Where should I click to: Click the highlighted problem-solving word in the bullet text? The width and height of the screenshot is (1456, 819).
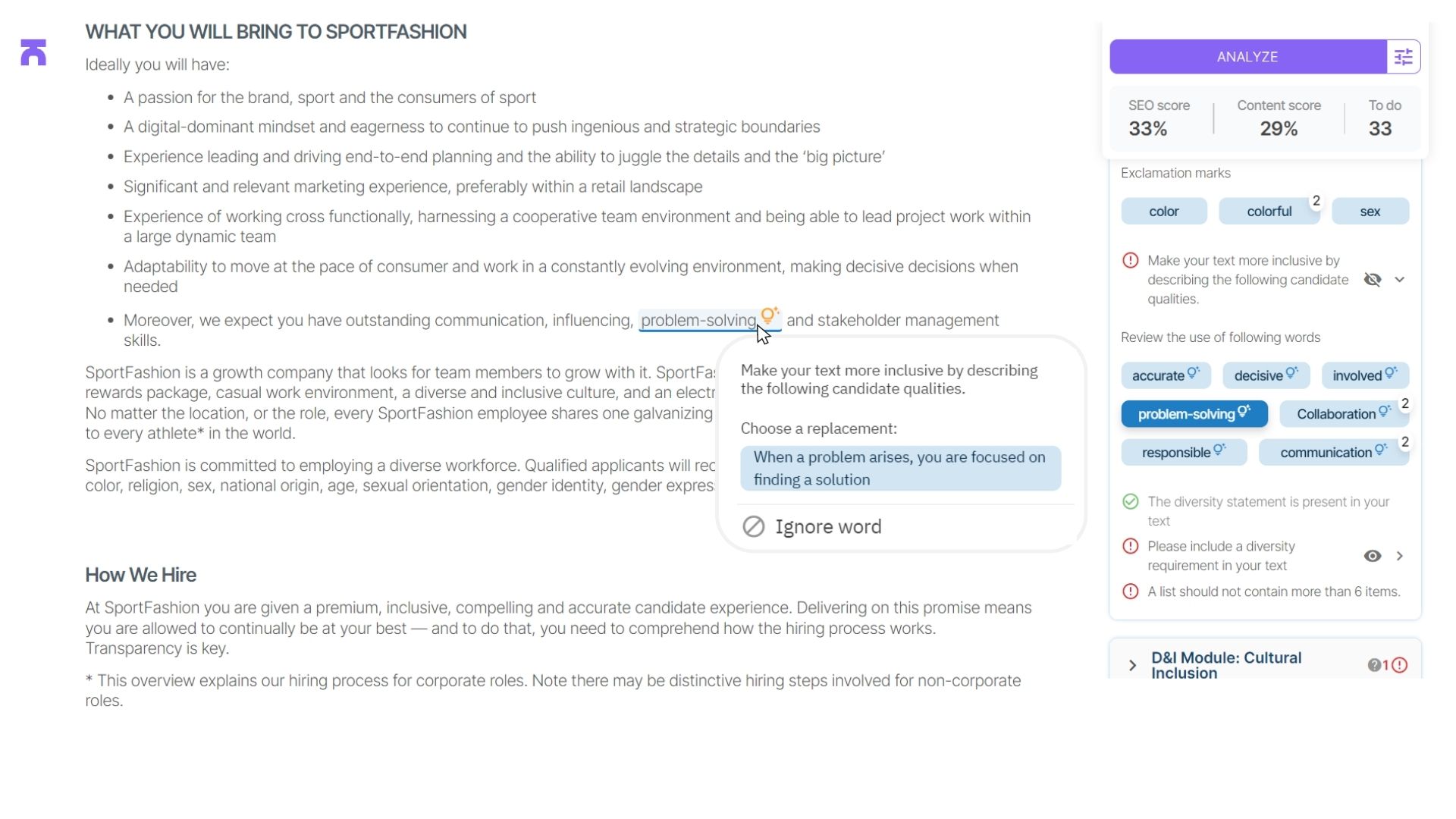click(698, 320)
